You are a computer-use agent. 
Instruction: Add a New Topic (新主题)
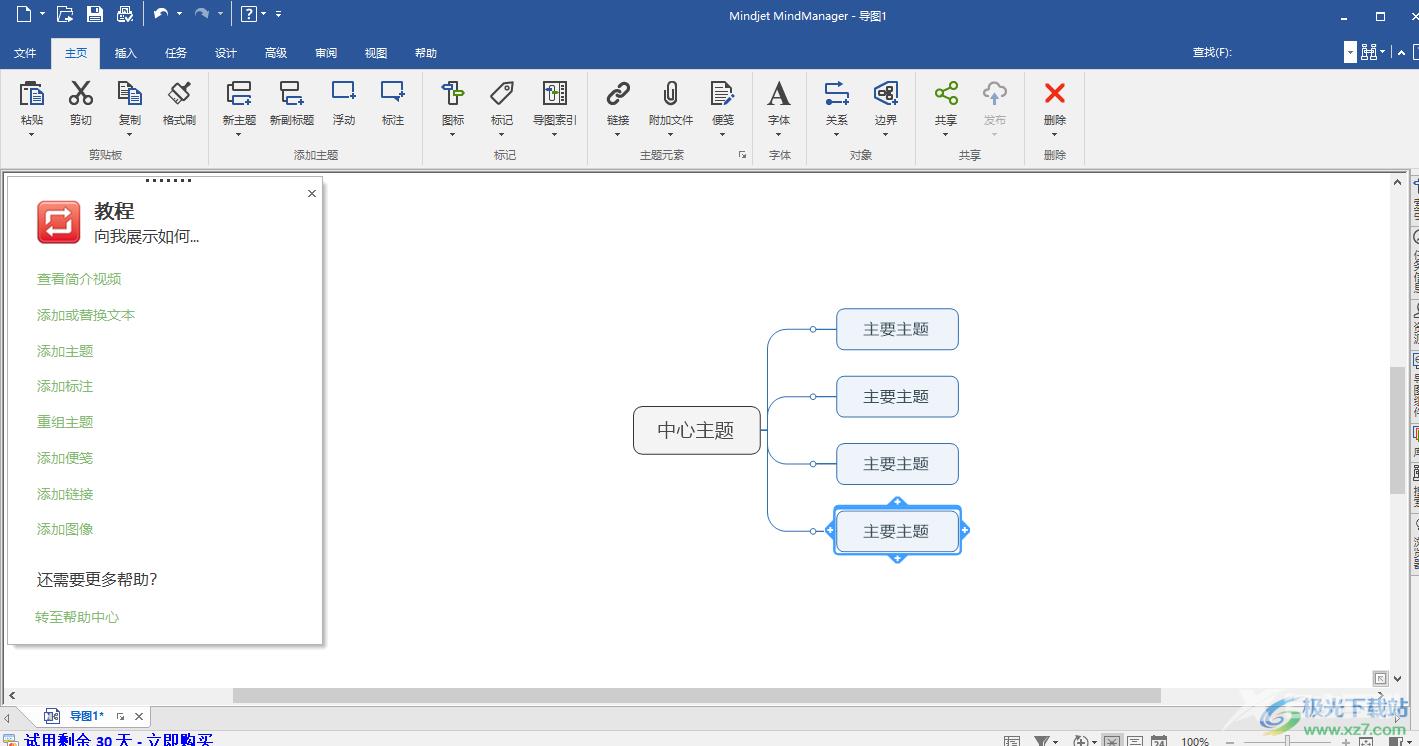(x=239, y=94)
